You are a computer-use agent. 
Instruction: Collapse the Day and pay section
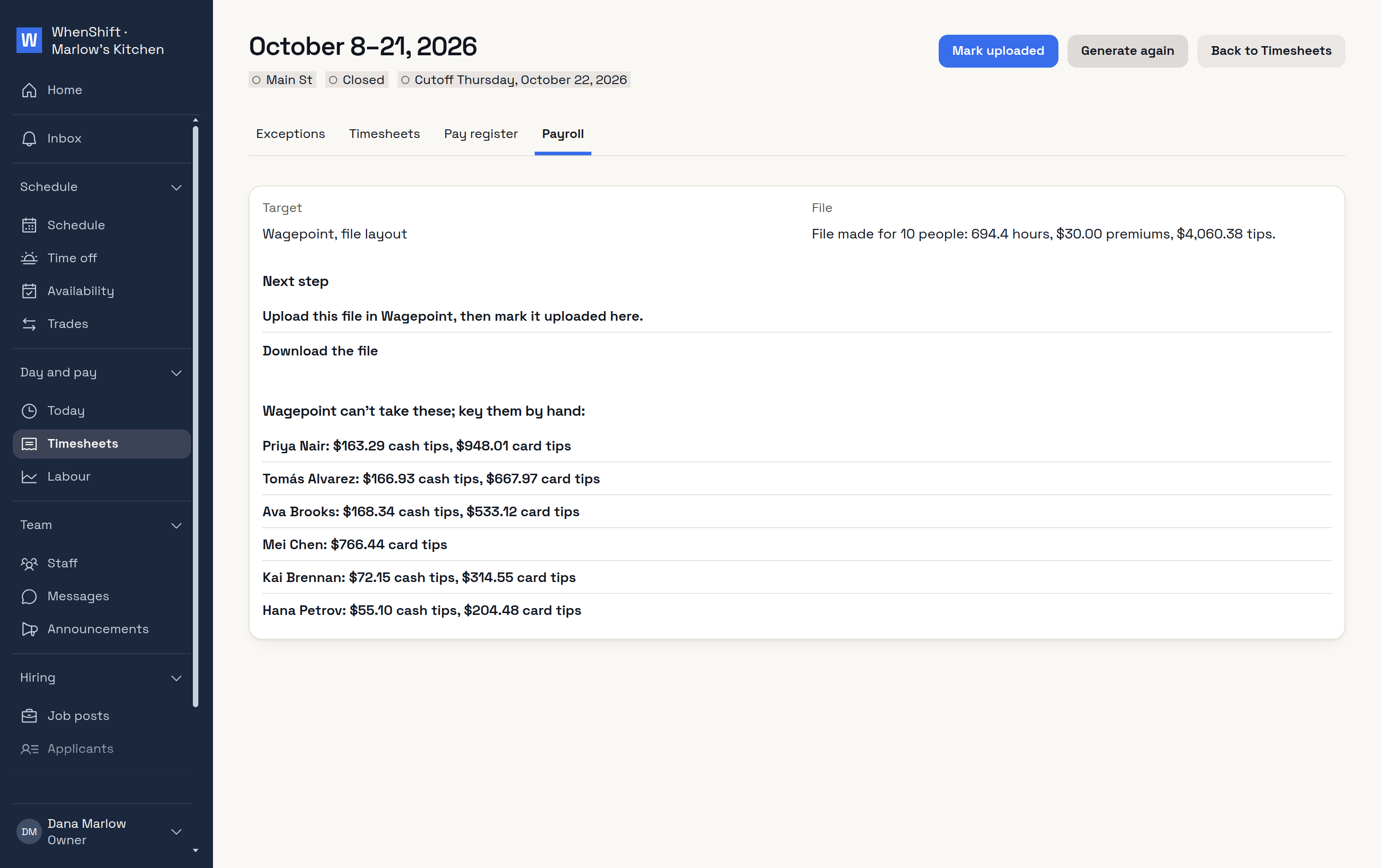(176, 373)
